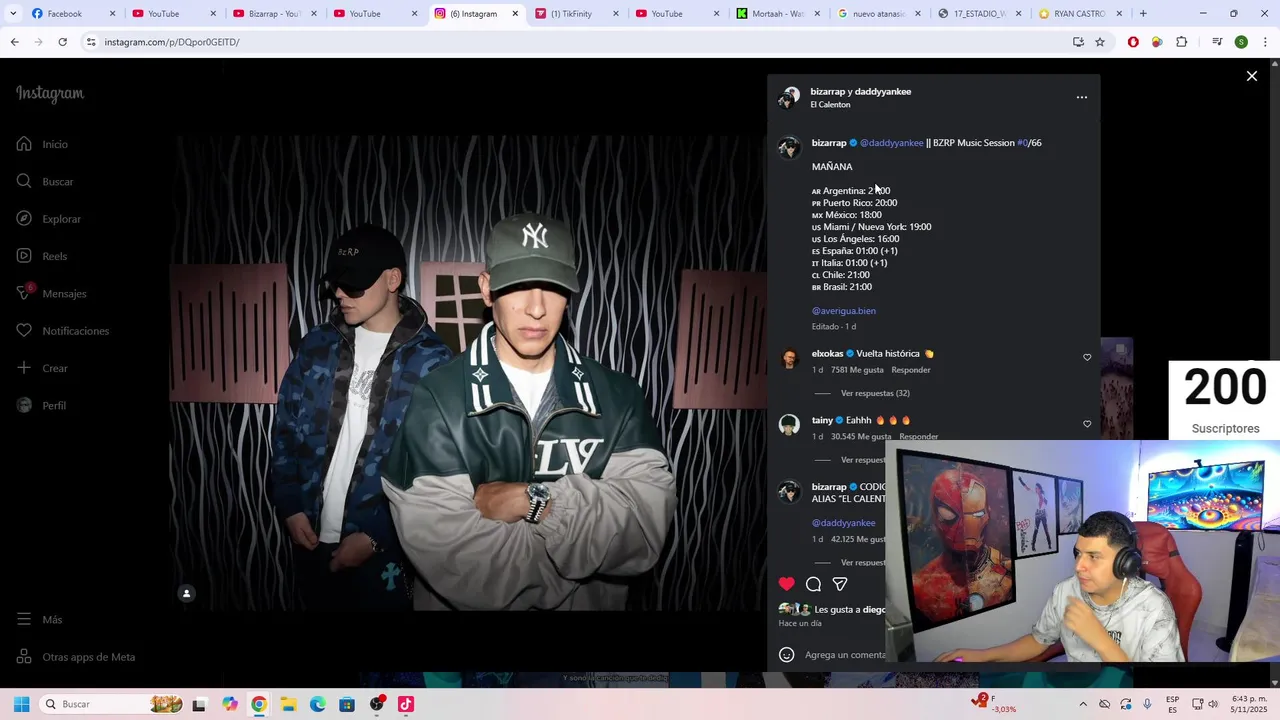
Task: Open El Calenton audio link
Action: point(830,105)
